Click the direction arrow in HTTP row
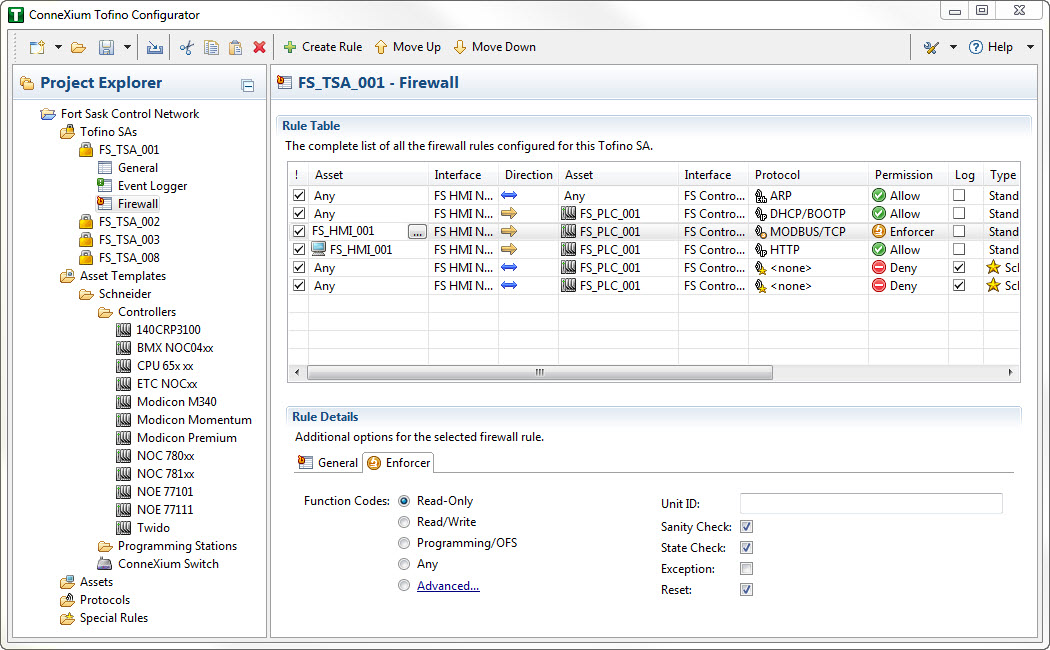This screenshot has width=1050, height=650. click(509, 249)
